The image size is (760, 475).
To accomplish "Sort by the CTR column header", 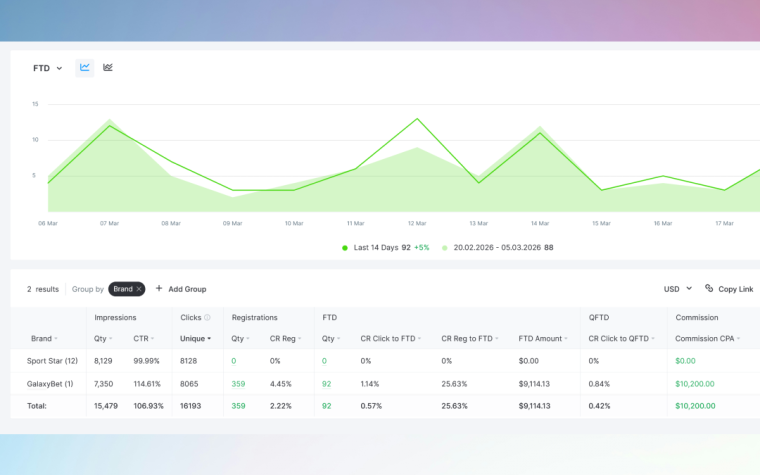I will click(144, 338).
